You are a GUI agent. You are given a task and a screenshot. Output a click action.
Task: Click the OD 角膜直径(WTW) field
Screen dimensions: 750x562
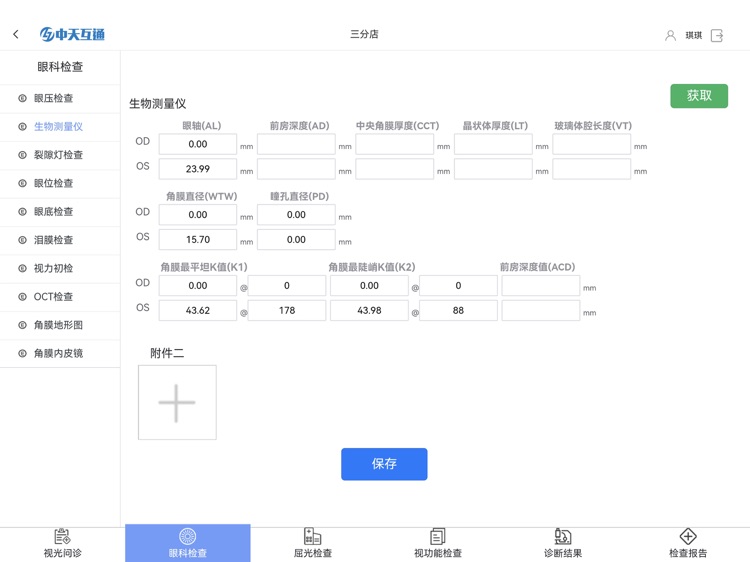tap(198, 215)
